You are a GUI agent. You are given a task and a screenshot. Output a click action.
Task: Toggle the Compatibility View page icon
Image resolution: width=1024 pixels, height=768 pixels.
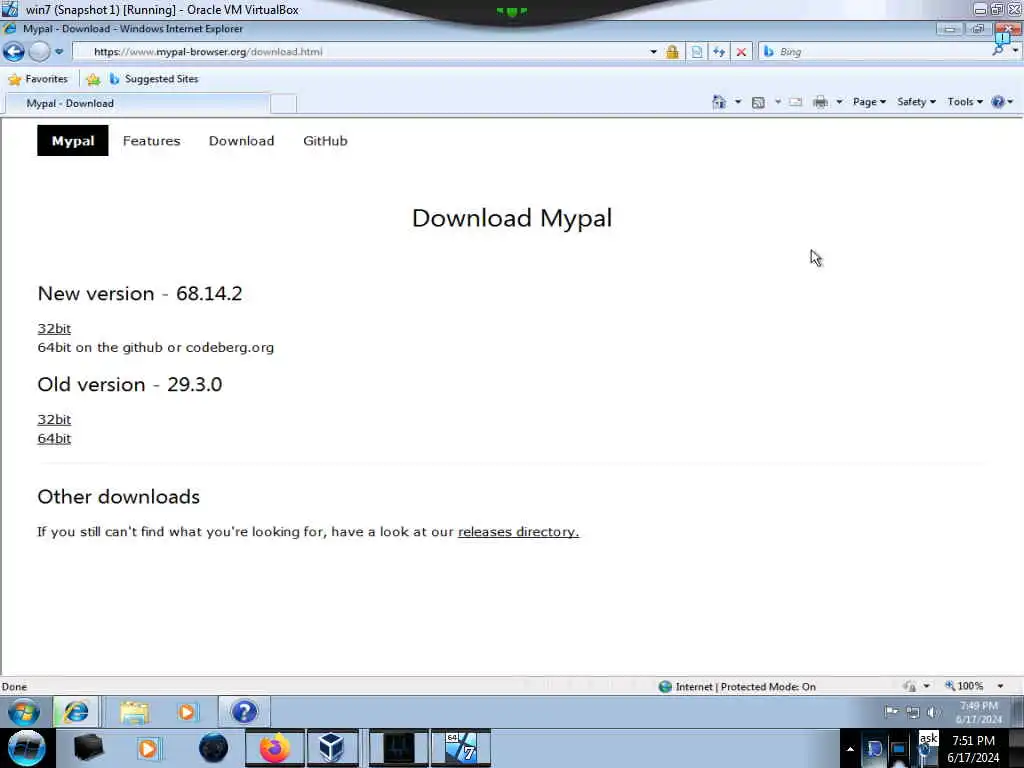697,52
